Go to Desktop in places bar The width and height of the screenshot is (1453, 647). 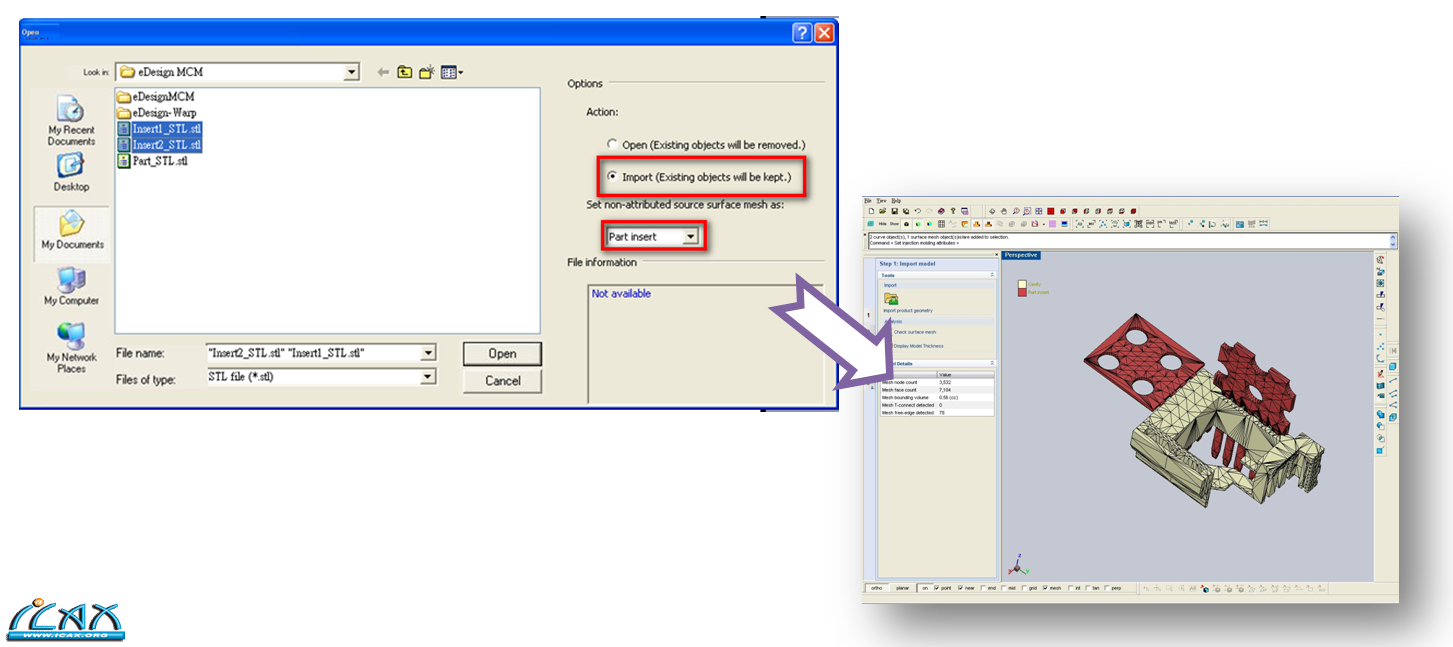(71, 173)
